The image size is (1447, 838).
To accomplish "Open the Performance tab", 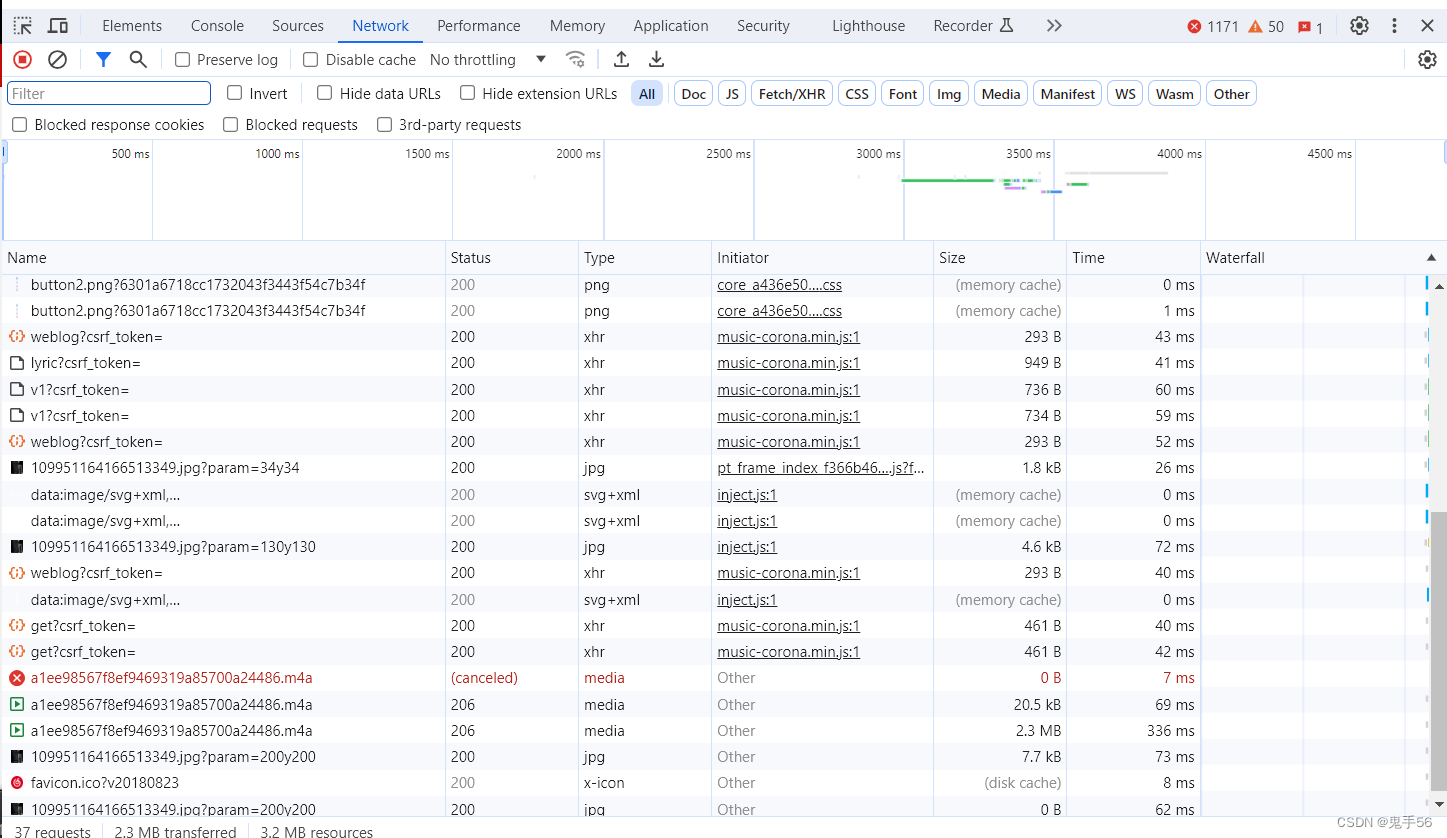I will (x=479, y=26).
